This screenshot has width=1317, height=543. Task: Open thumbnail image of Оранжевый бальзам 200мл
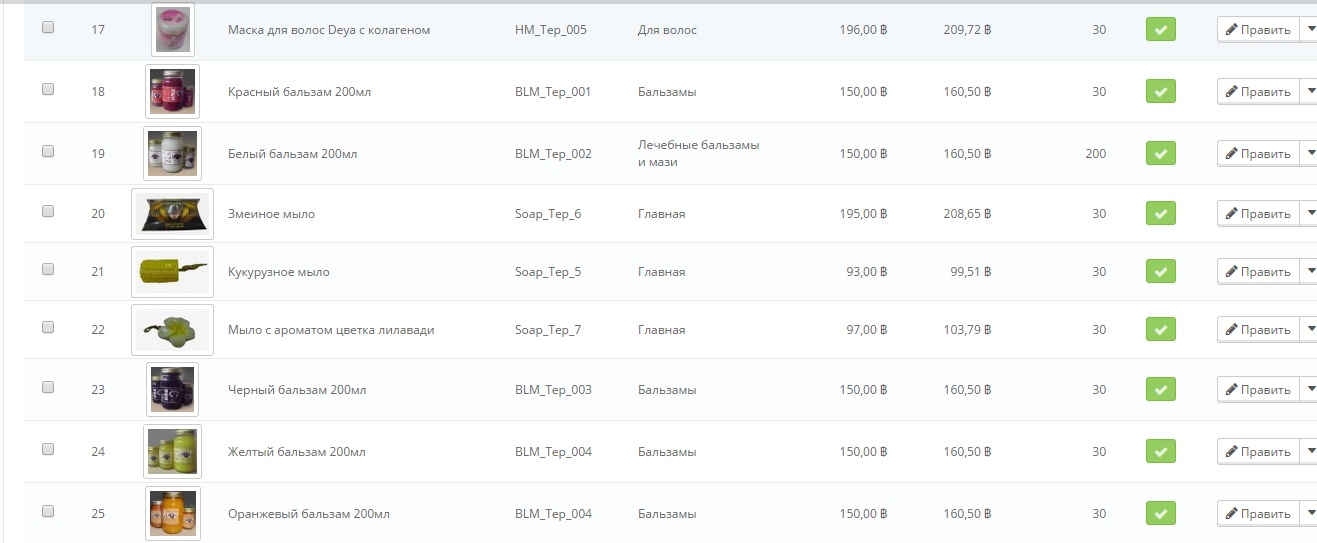(x=172, y=513)
